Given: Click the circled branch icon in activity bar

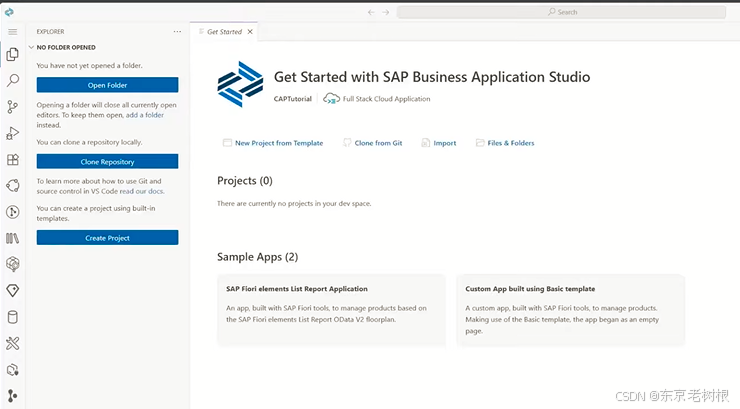Looking at the screenshot, I should coord(13,212).
